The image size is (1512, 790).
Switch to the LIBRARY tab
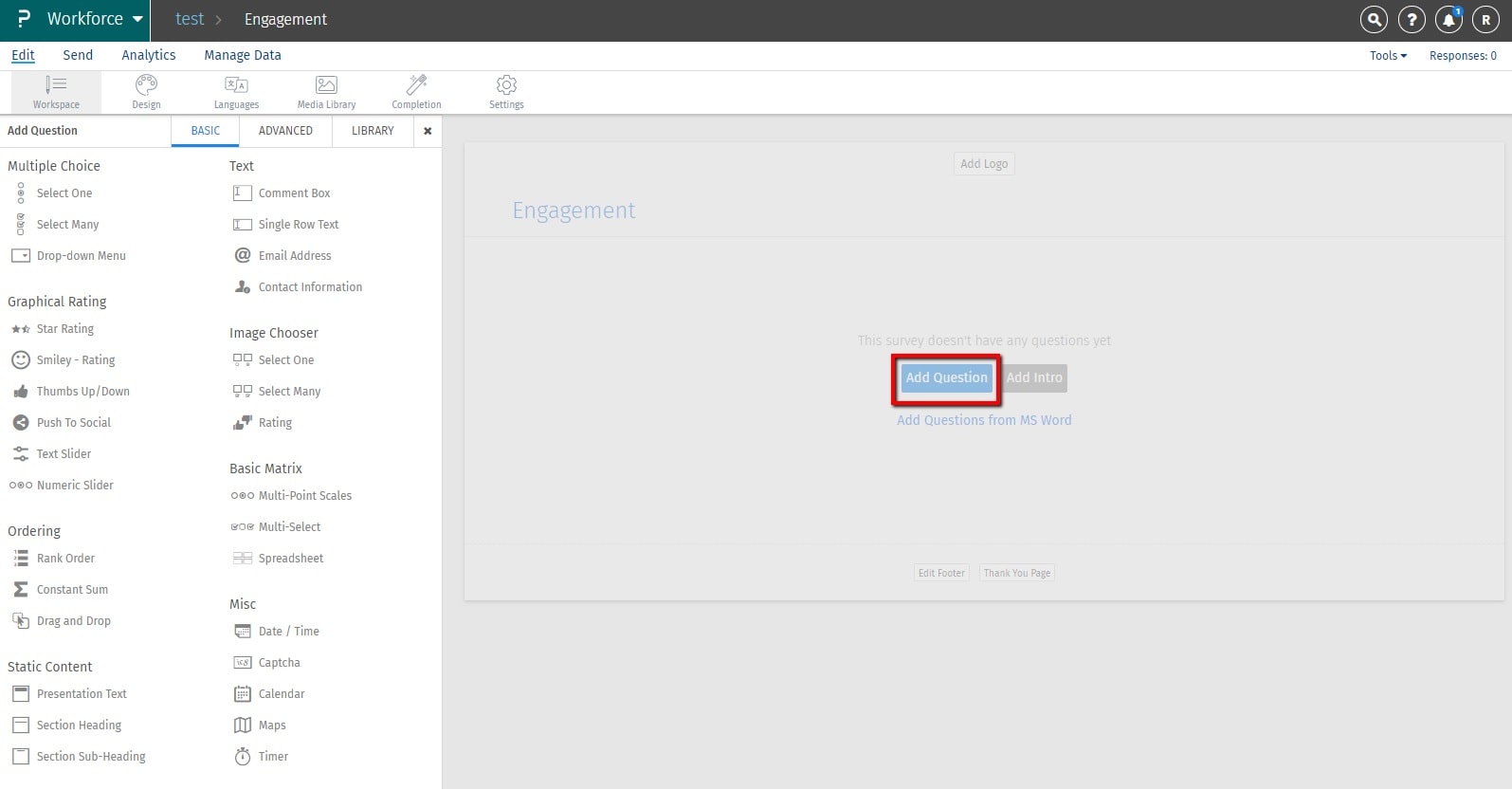coord(373,131)
